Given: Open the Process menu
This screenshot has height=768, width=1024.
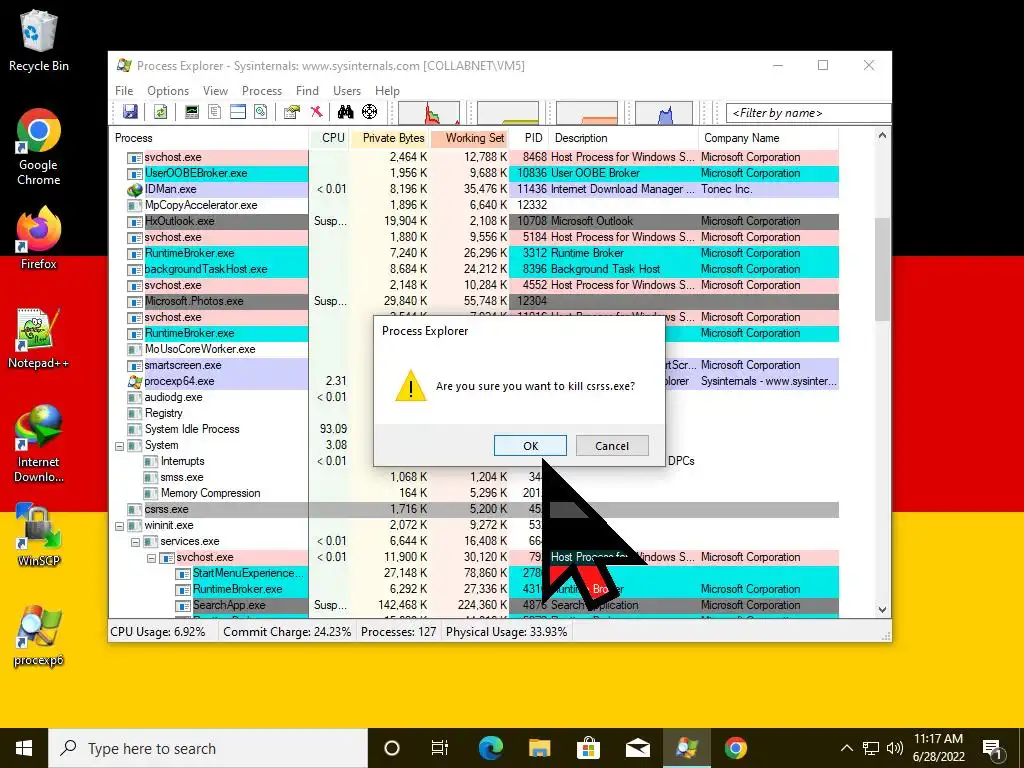Looking at the screenshot, I should point(262,91).
